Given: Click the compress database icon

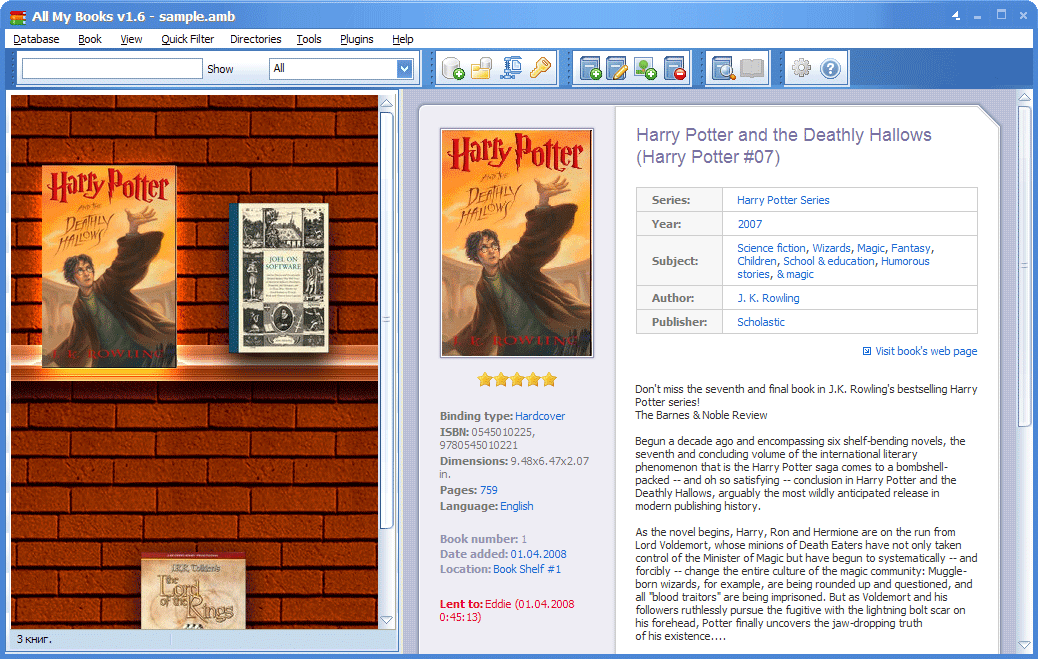Looking at the screenshot, I should (x=511, y=68).
